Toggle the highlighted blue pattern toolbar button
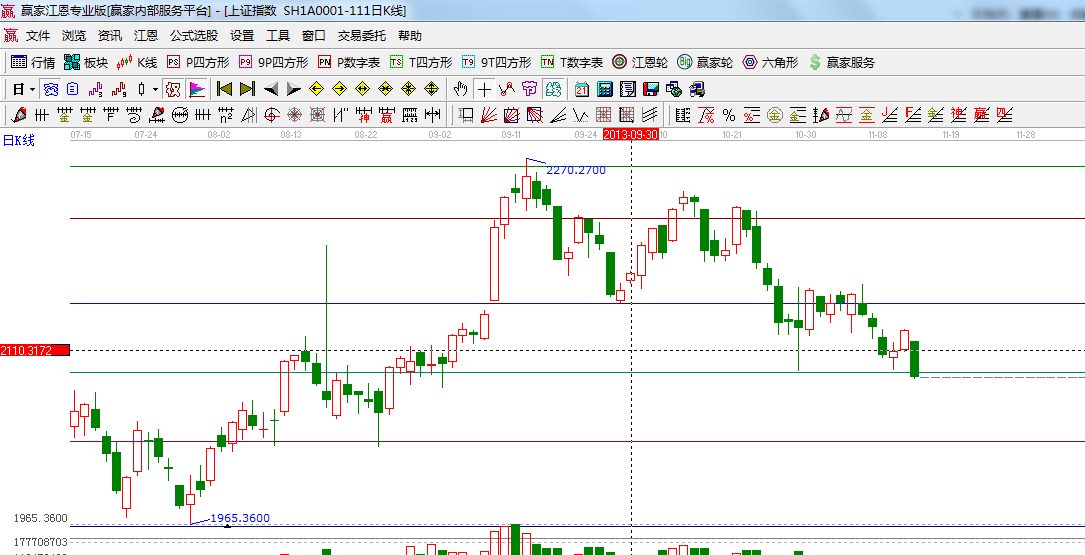1085x555 pixels. tap(50, 89)
